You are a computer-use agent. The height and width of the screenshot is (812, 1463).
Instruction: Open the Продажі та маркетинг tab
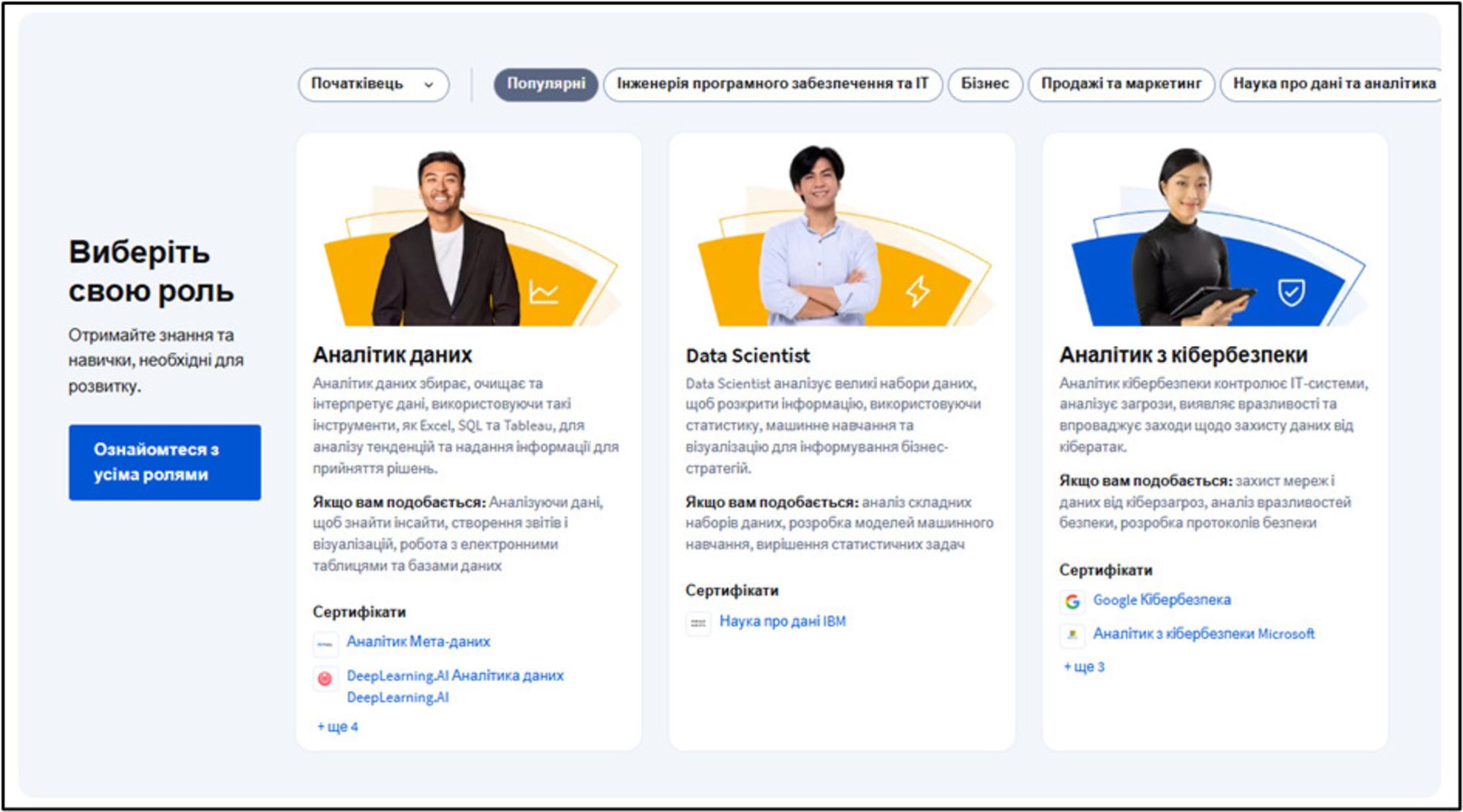(x=1121, y=84)
